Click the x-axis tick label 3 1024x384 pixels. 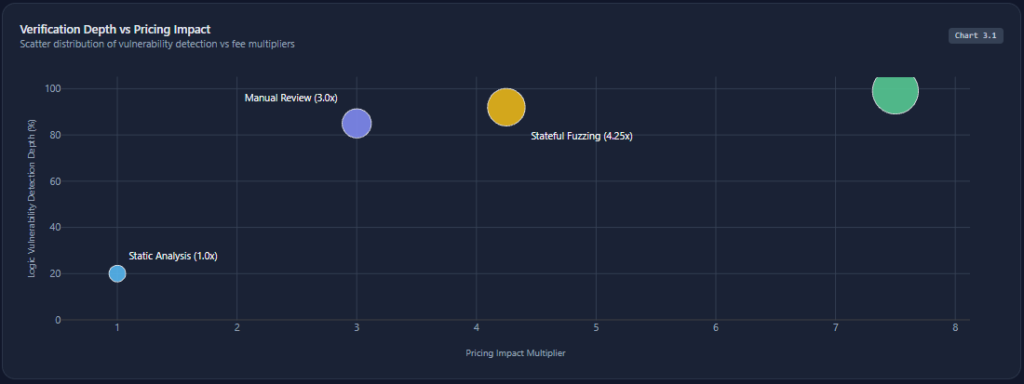pos(357,328)
